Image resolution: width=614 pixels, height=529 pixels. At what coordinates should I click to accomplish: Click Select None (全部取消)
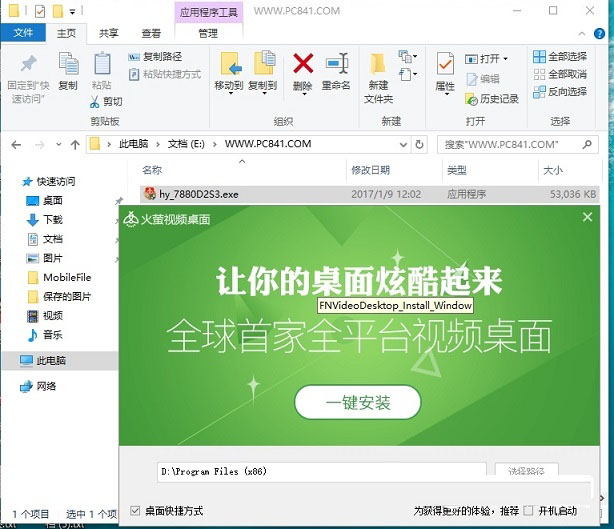[560, 74]
